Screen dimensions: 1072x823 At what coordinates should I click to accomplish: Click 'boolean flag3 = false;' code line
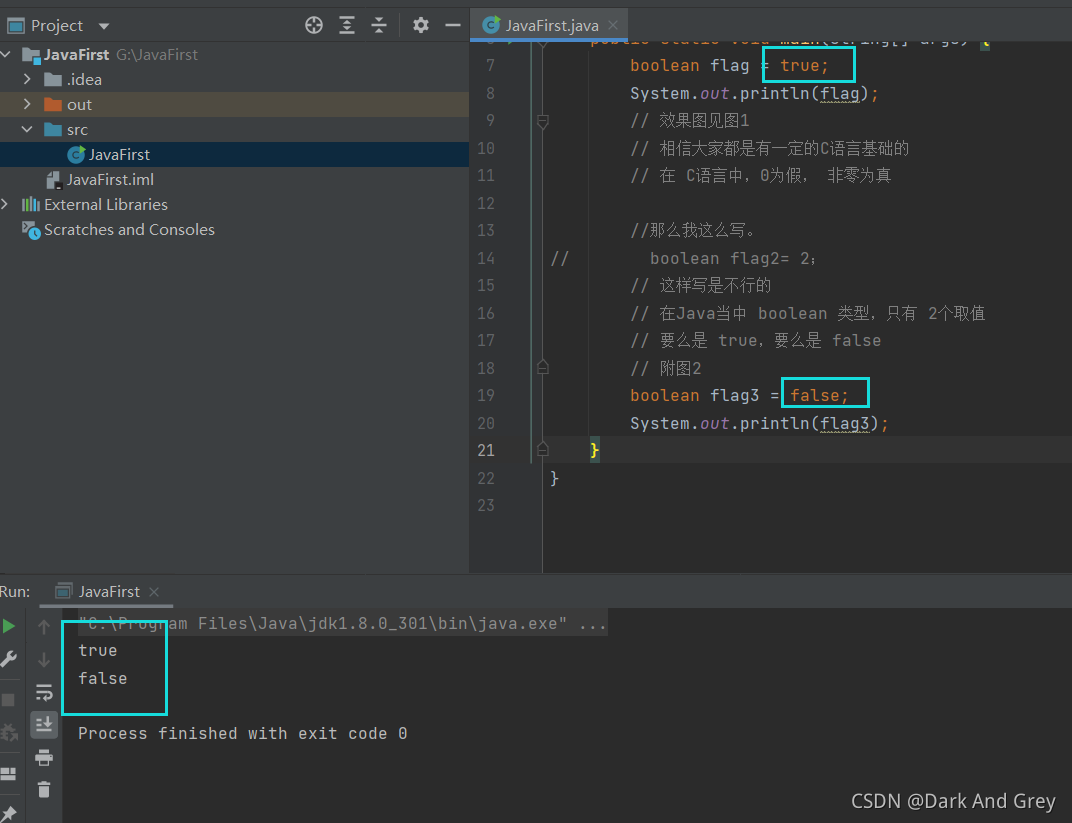click(739, 396)
